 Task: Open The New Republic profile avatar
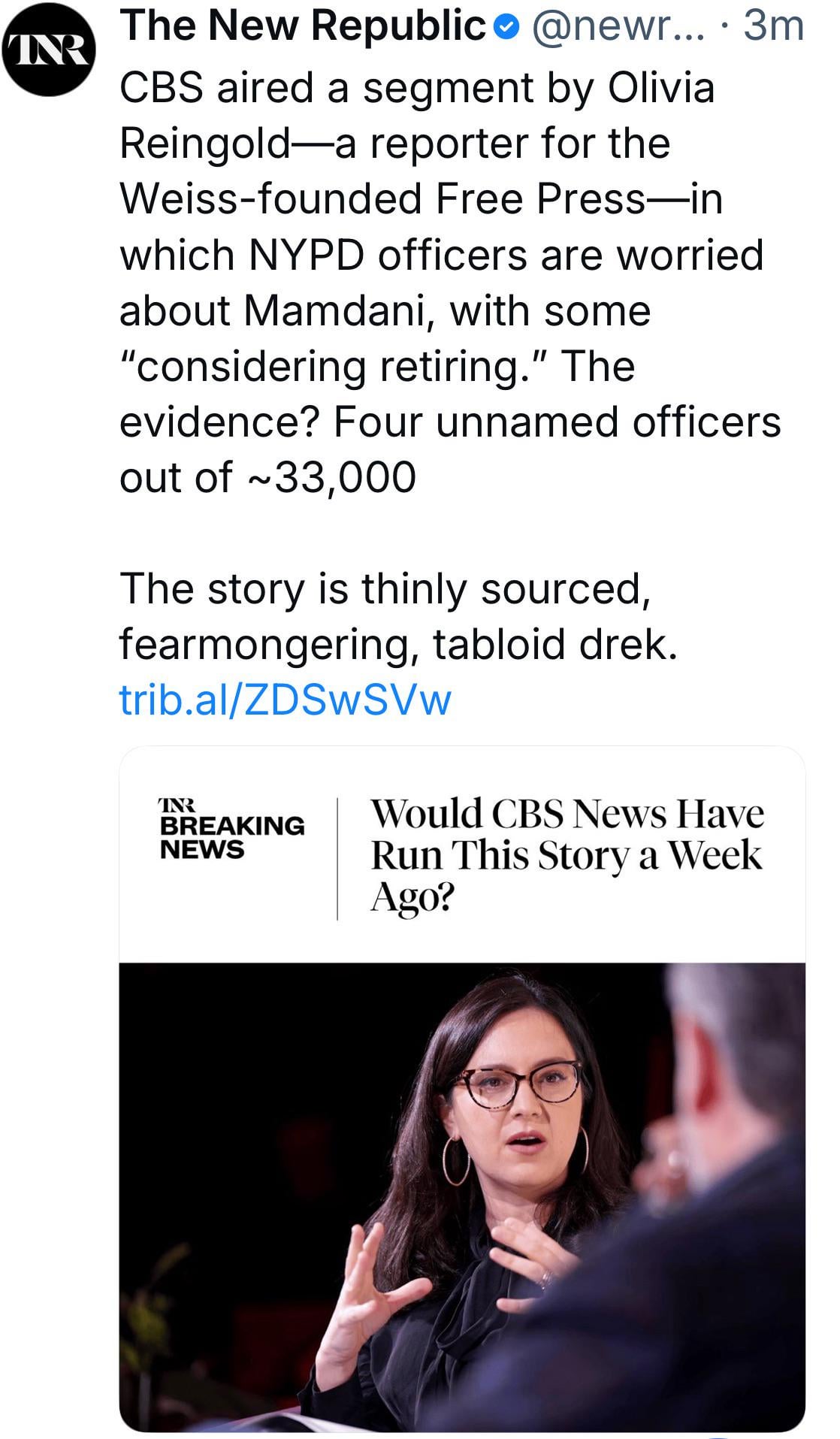(49, 51)
